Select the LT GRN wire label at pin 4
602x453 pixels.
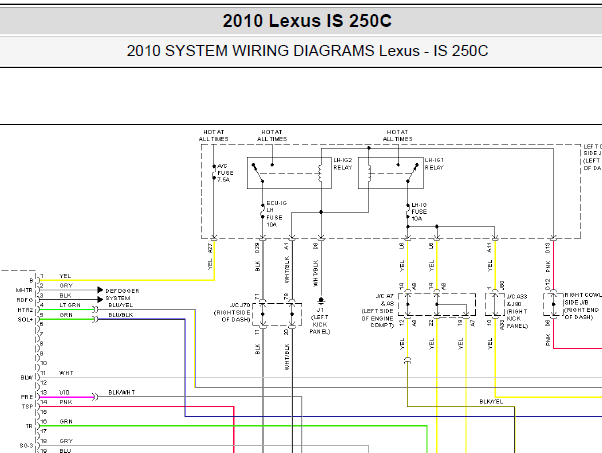pos(70,305)
